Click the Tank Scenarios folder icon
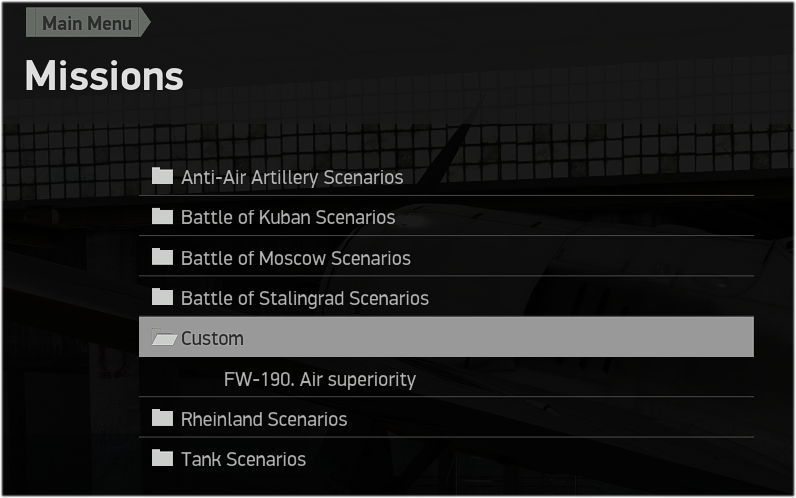This screenshot has width=796, height=498. [x=162, y=459]
